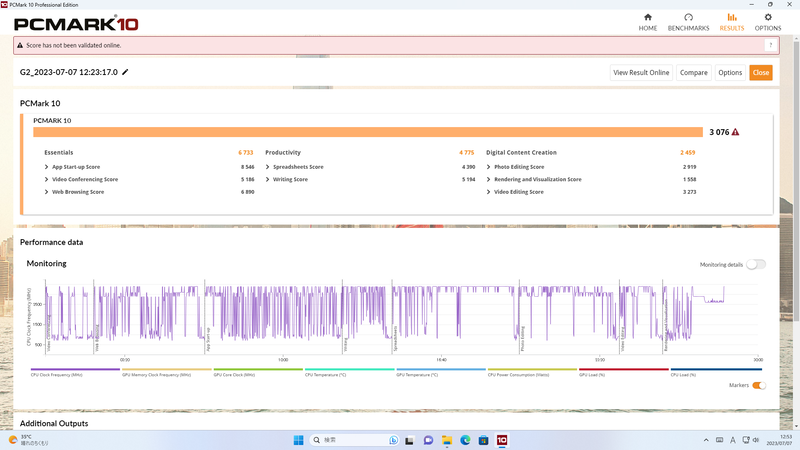The width and height of the screenshot is (800, 450).
Task: Click View Result Online button
Action: (641, 72)
